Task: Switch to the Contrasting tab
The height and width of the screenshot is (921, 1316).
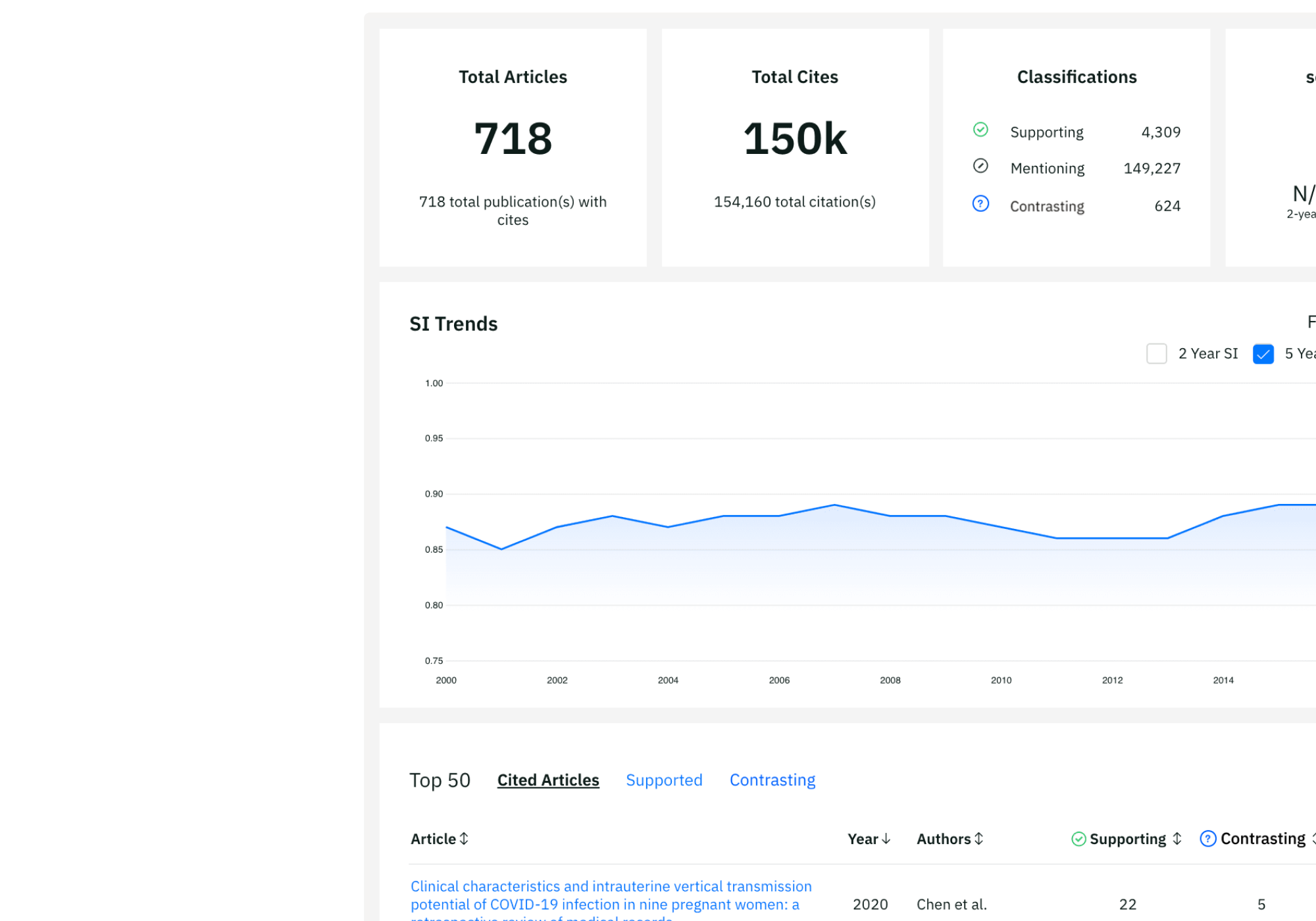Action: click(x=772, y=780)
